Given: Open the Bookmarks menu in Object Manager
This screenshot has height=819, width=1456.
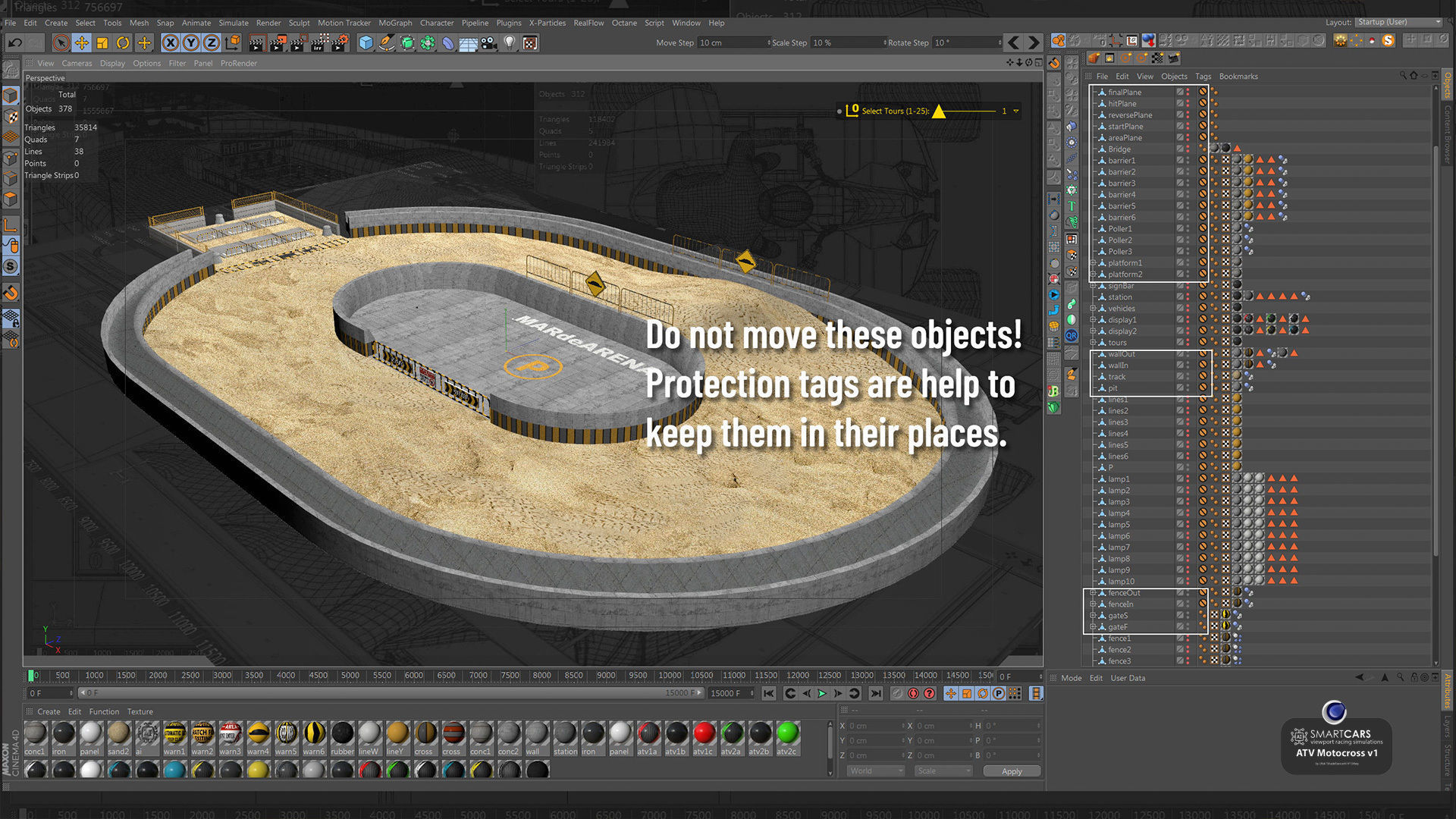Looking at the screenshot, I should (x=1238, y=77).
